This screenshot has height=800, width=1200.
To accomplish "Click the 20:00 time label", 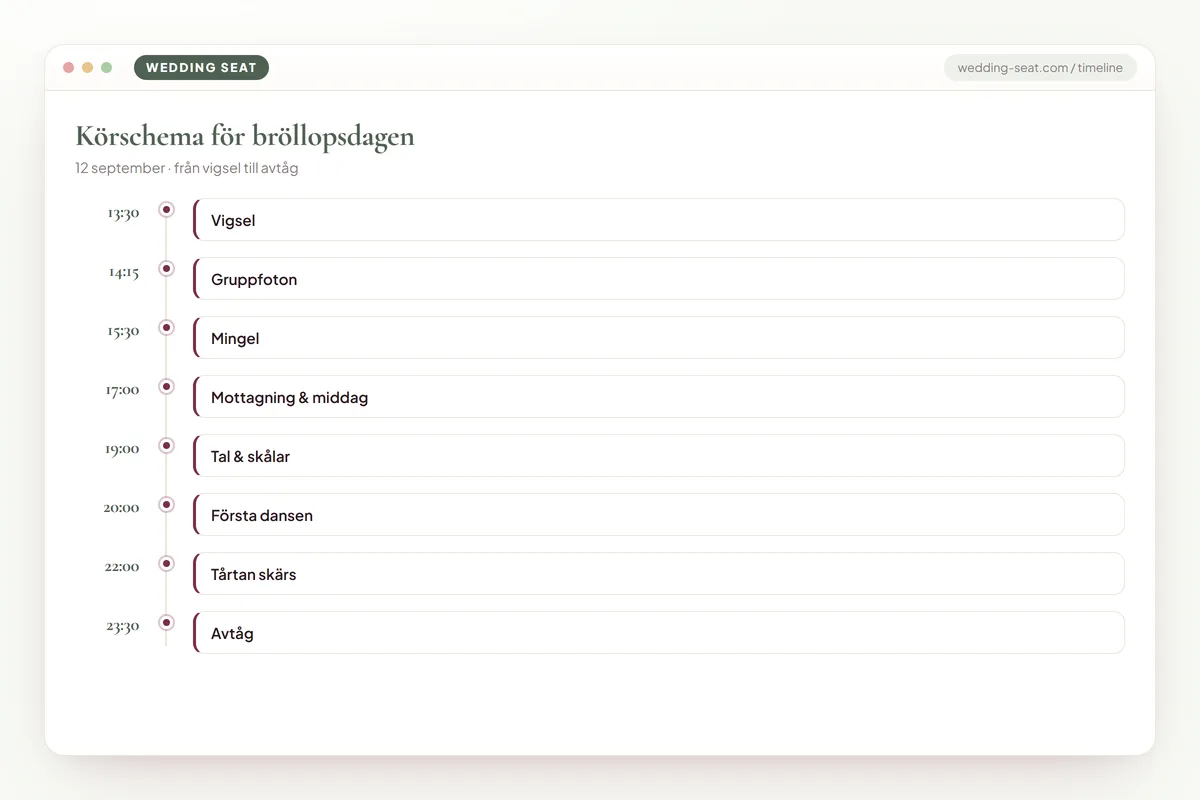I will click(121, 508).
